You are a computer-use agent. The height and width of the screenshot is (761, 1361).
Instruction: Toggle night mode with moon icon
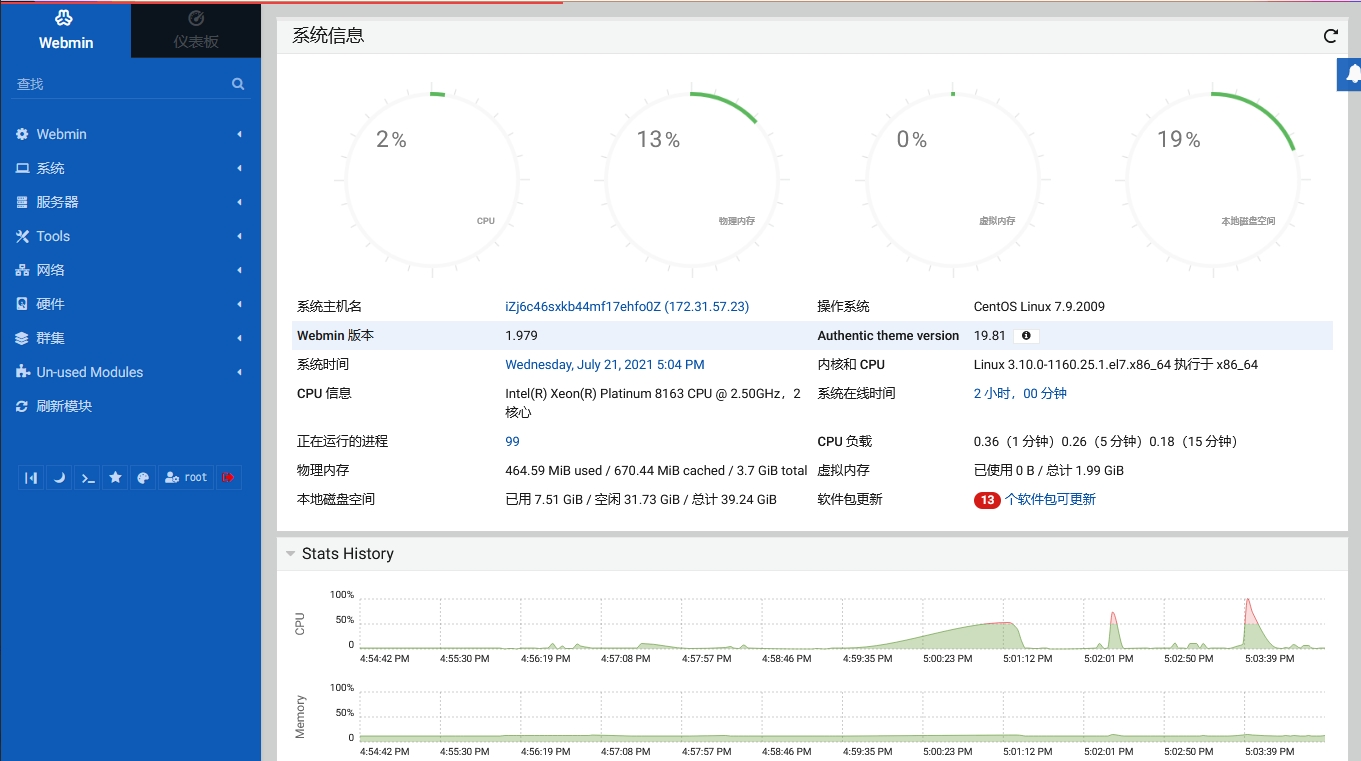pyautogui.click(x=60, y=478)
